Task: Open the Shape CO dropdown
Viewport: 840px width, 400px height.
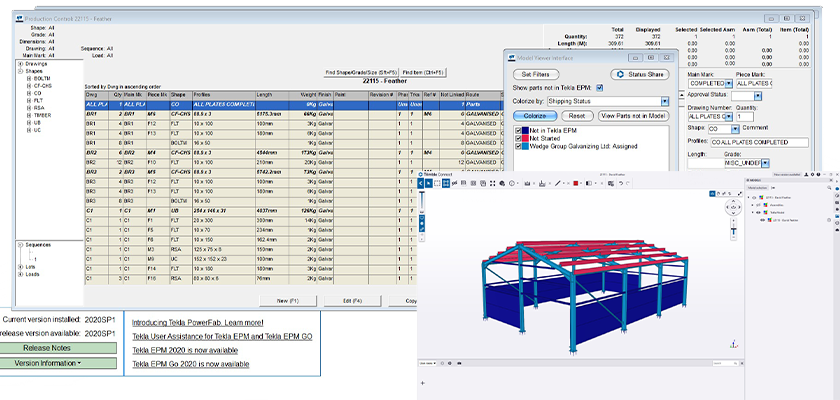Action: [736, 129]
